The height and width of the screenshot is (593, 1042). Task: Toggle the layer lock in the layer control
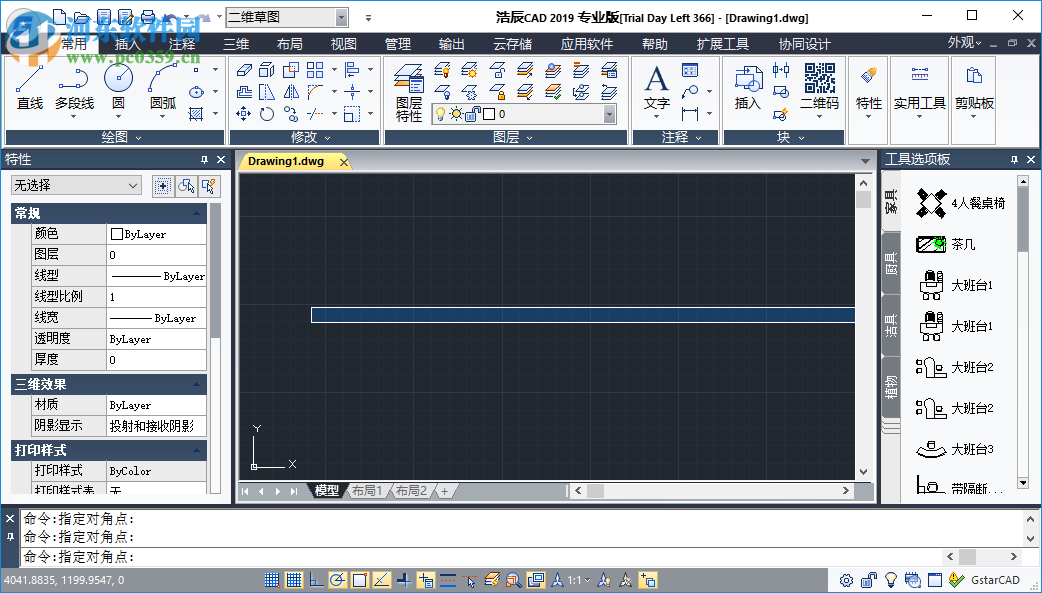point(470,114)
